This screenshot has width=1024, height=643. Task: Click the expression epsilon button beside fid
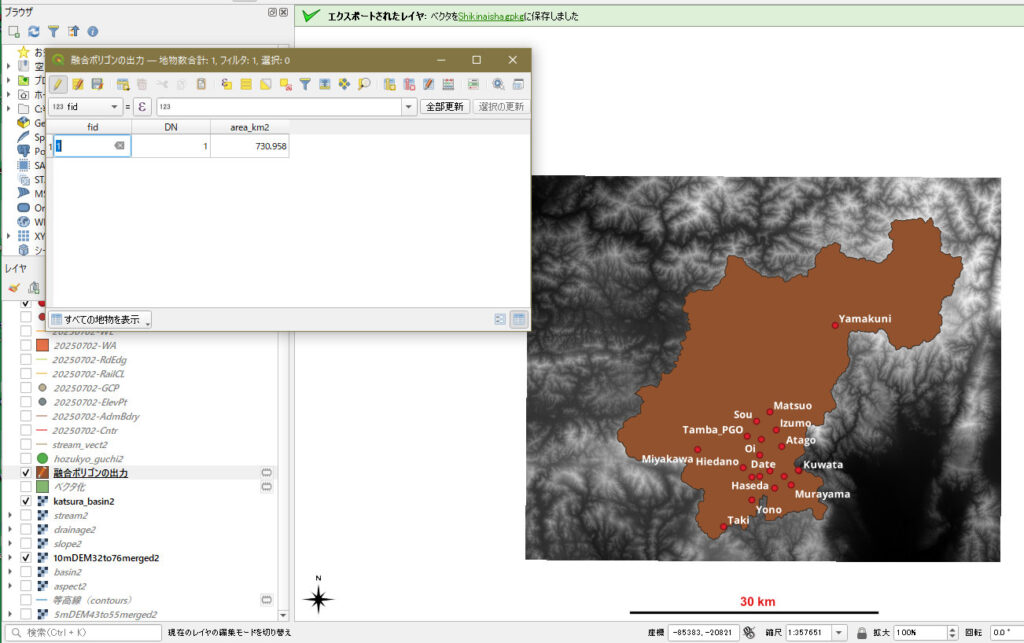[142, 107]
